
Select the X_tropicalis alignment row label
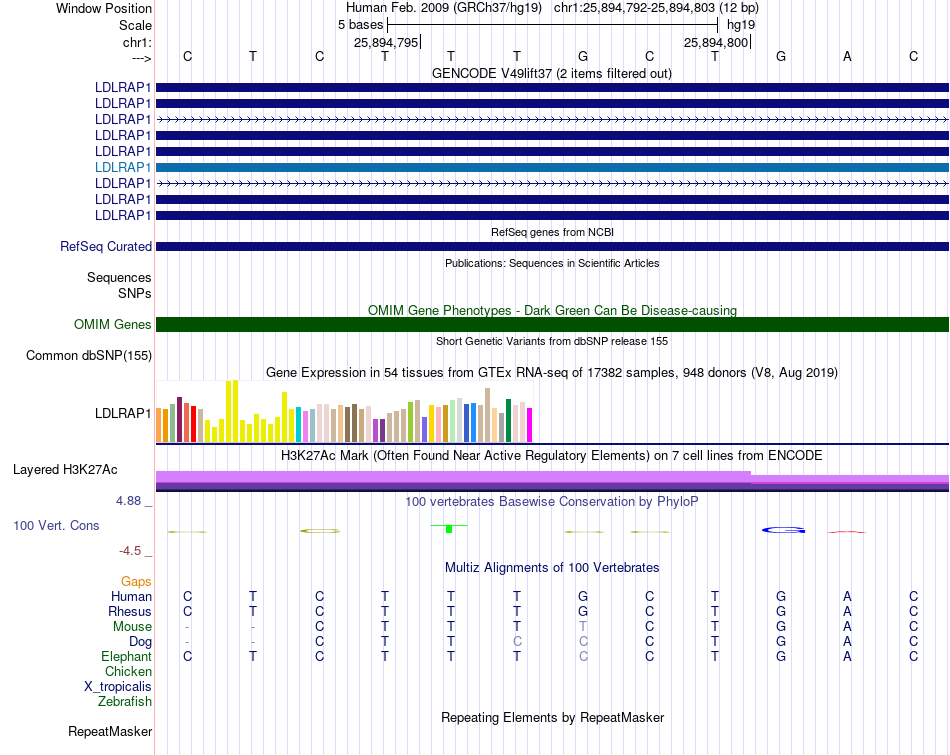[118, 687]
